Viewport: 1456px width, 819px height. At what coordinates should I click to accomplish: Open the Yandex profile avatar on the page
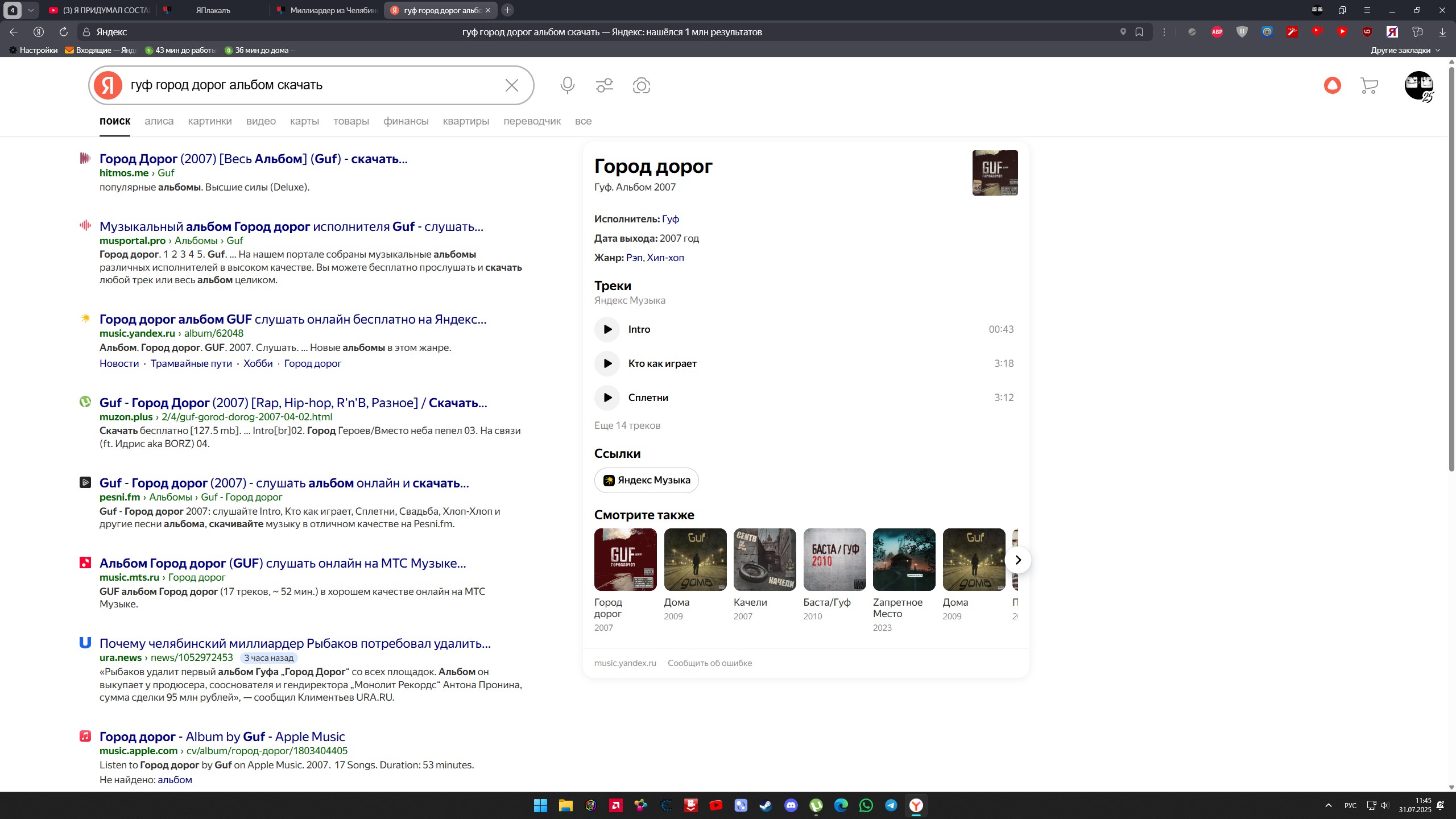point(1418,85)
